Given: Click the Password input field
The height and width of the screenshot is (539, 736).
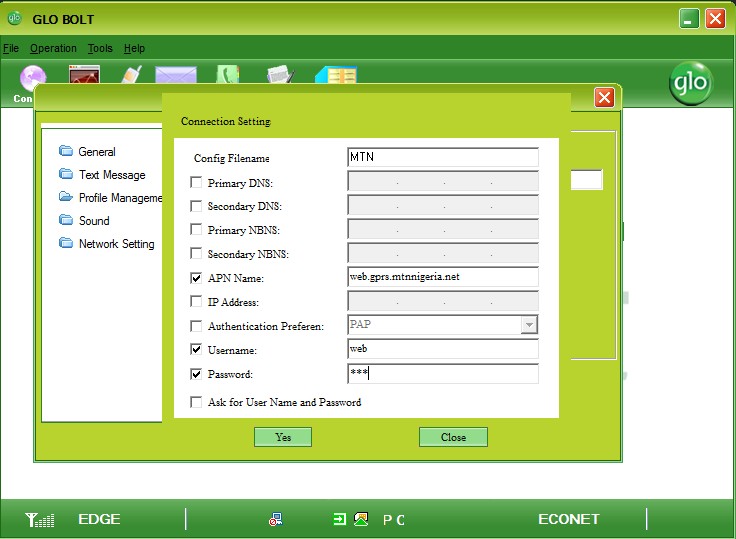Looking at the screenshot, I should 443,374.
